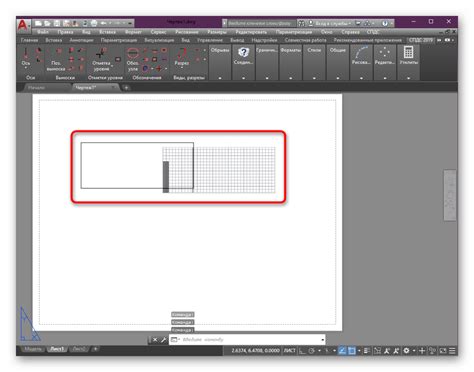Viewport: 474px width, 372px height.
Task: Open the Справка menu
Action: [350, 32]
